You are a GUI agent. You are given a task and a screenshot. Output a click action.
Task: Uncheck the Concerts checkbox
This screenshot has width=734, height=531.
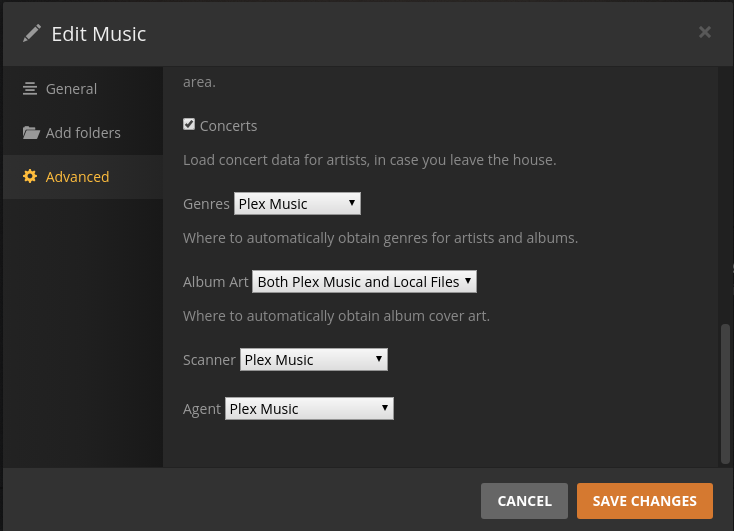coord(189,125)
